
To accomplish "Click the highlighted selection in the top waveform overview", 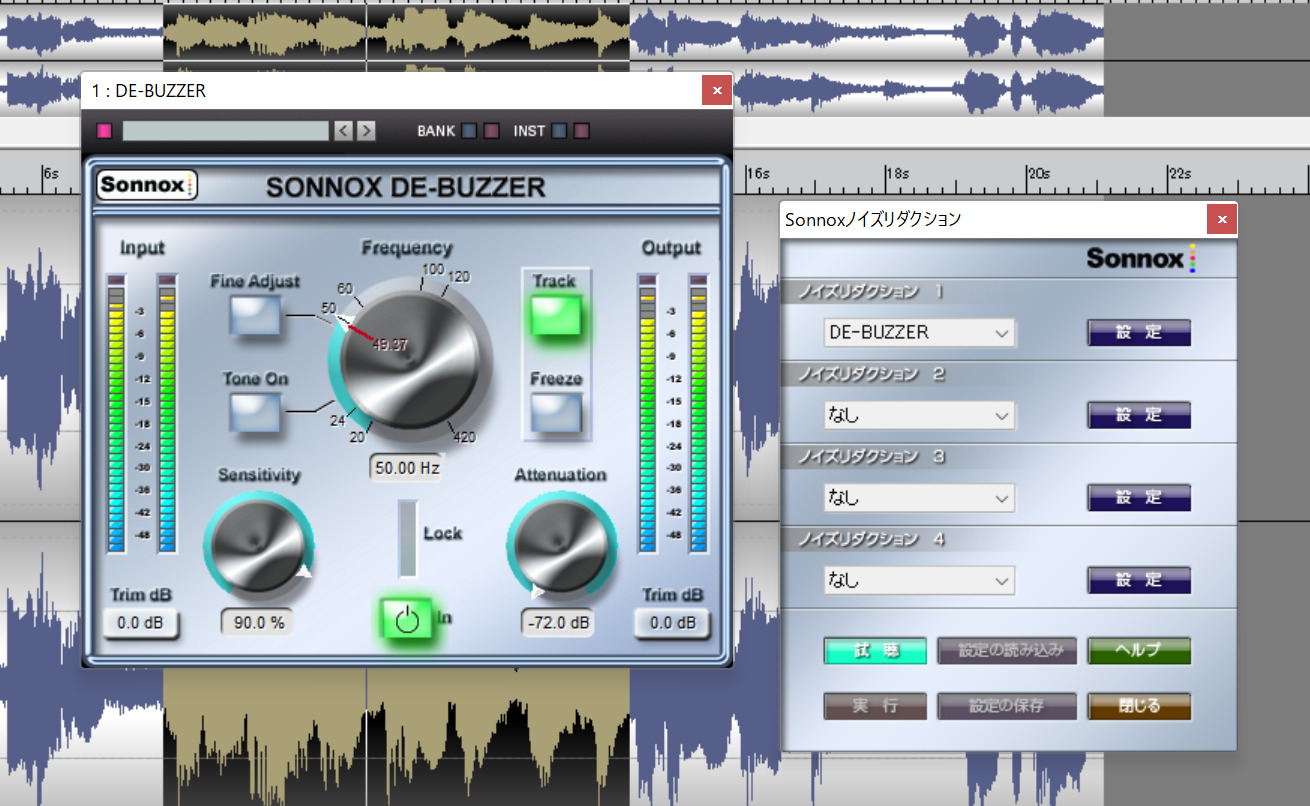I will point(396,33).
